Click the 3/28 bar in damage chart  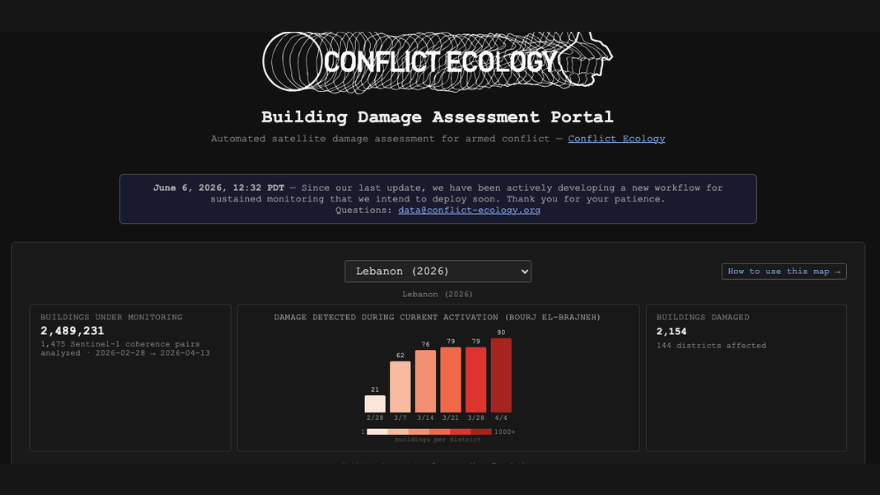tap(476, 379)
